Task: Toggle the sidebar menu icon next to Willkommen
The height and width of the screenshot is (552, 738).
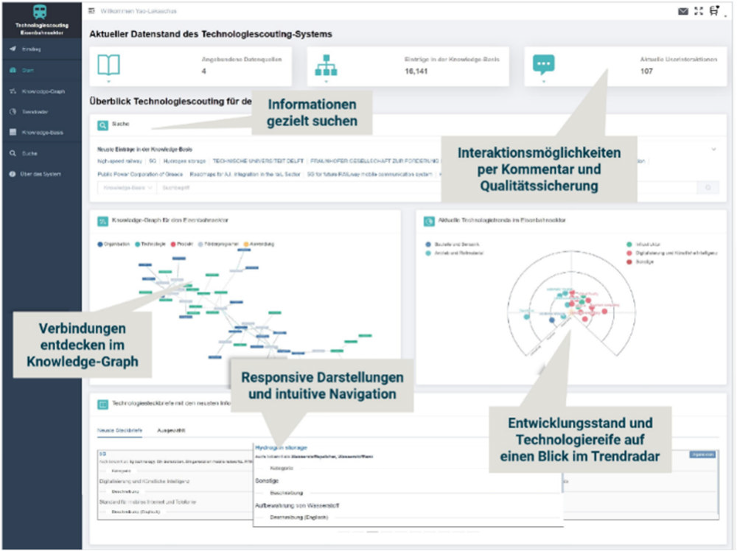Action: [92, 11]
